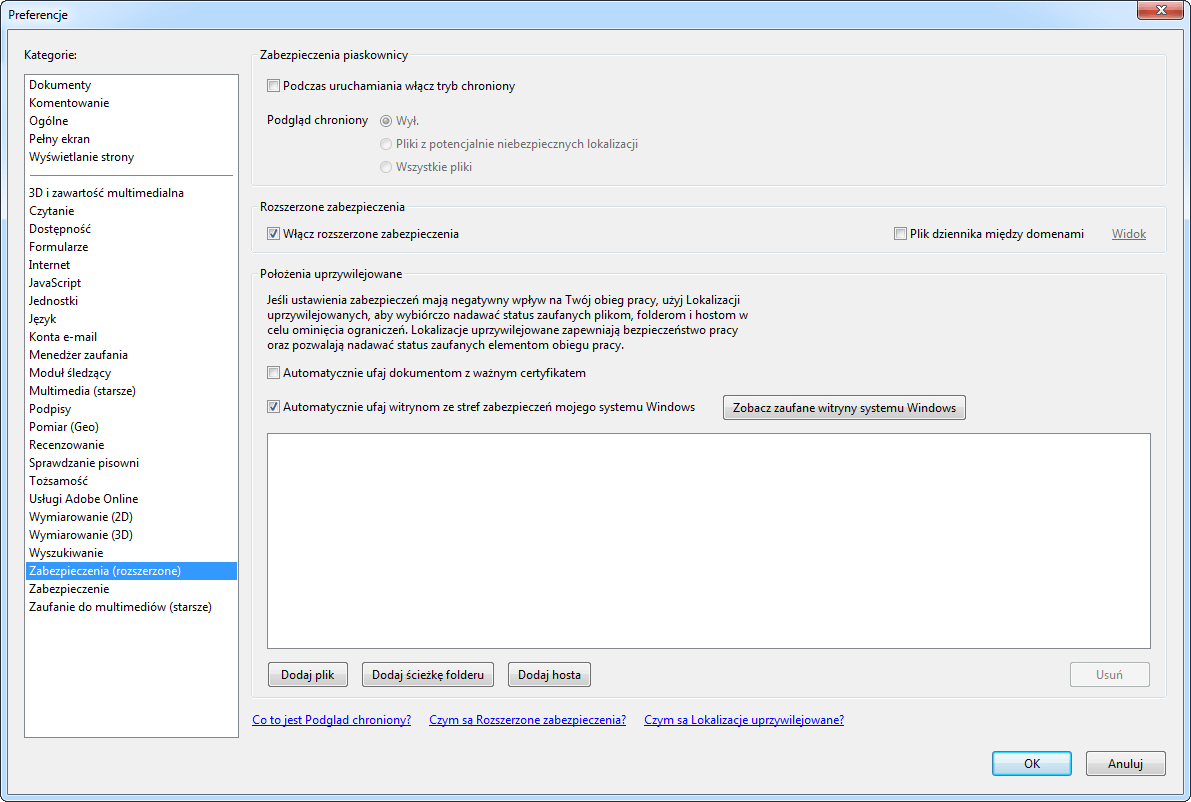Select 'Wymiarowanie (3D)' category

pyautogui.click(x=131, y=535)
